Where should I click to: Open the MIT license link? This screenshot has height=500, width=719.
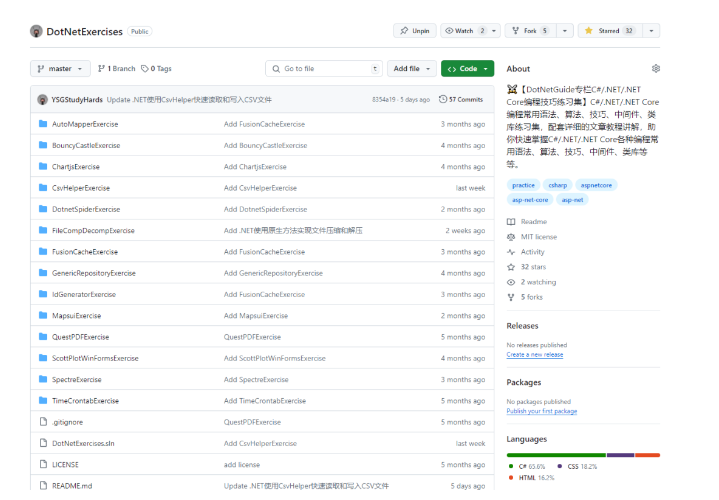point(532,237)
